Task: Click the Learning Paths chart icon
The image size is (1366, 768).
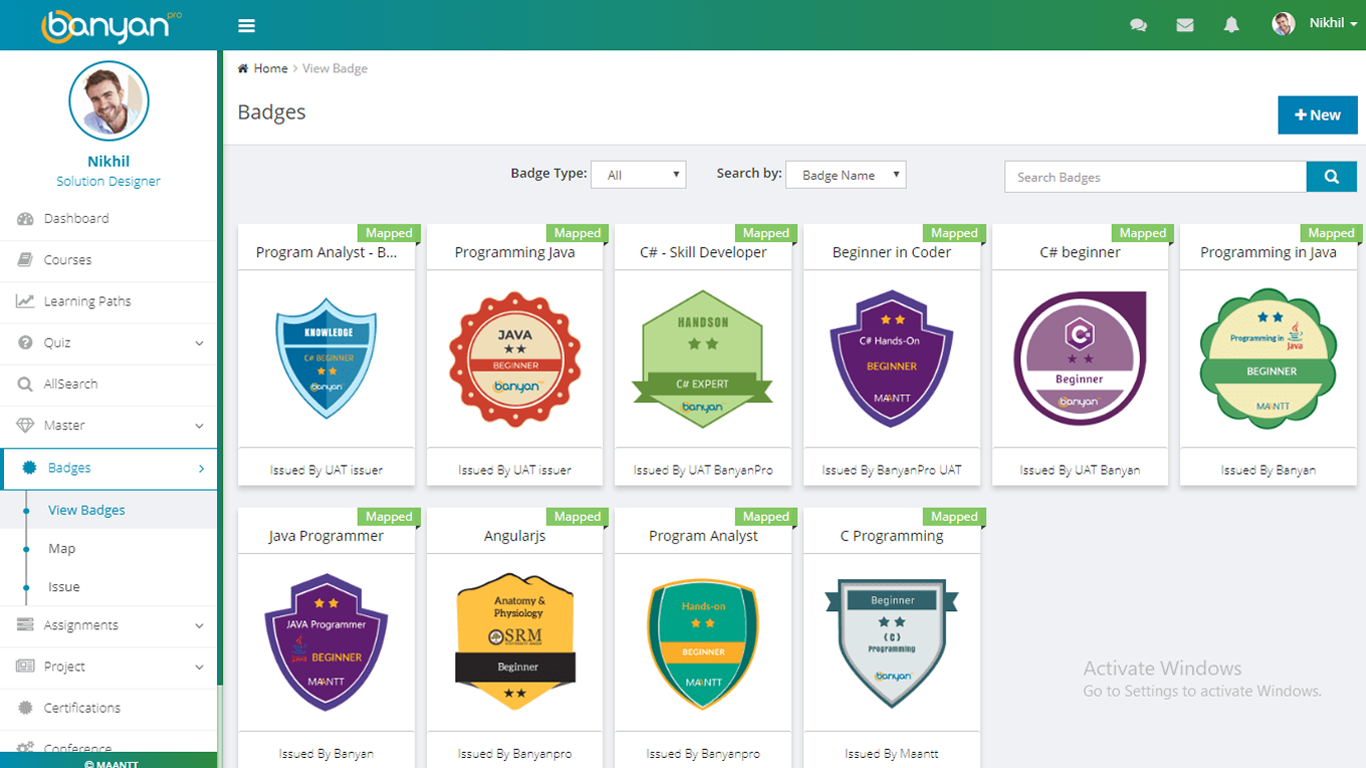Action: (25, 301)
